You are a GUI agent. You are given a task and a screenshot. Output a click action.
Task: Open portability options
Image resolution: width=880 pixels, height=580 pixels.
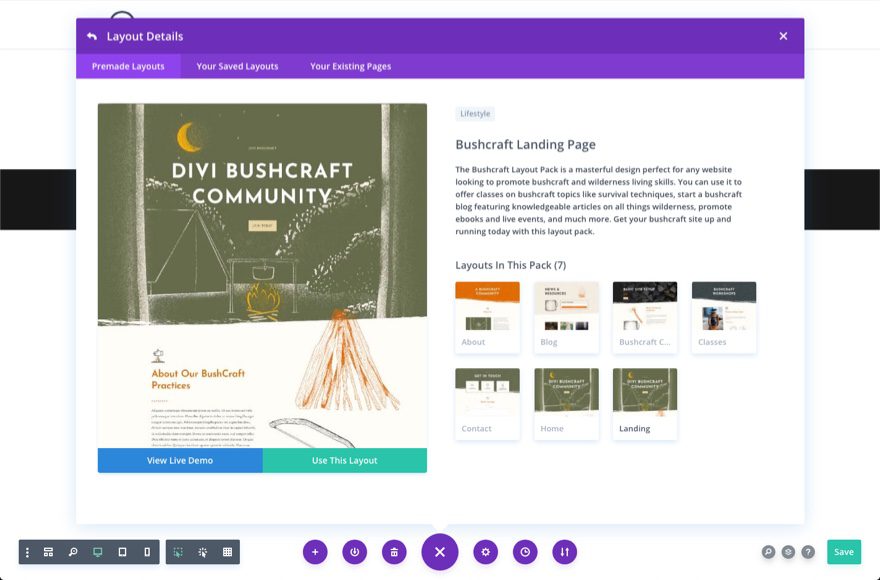click(x=564, y=551)
